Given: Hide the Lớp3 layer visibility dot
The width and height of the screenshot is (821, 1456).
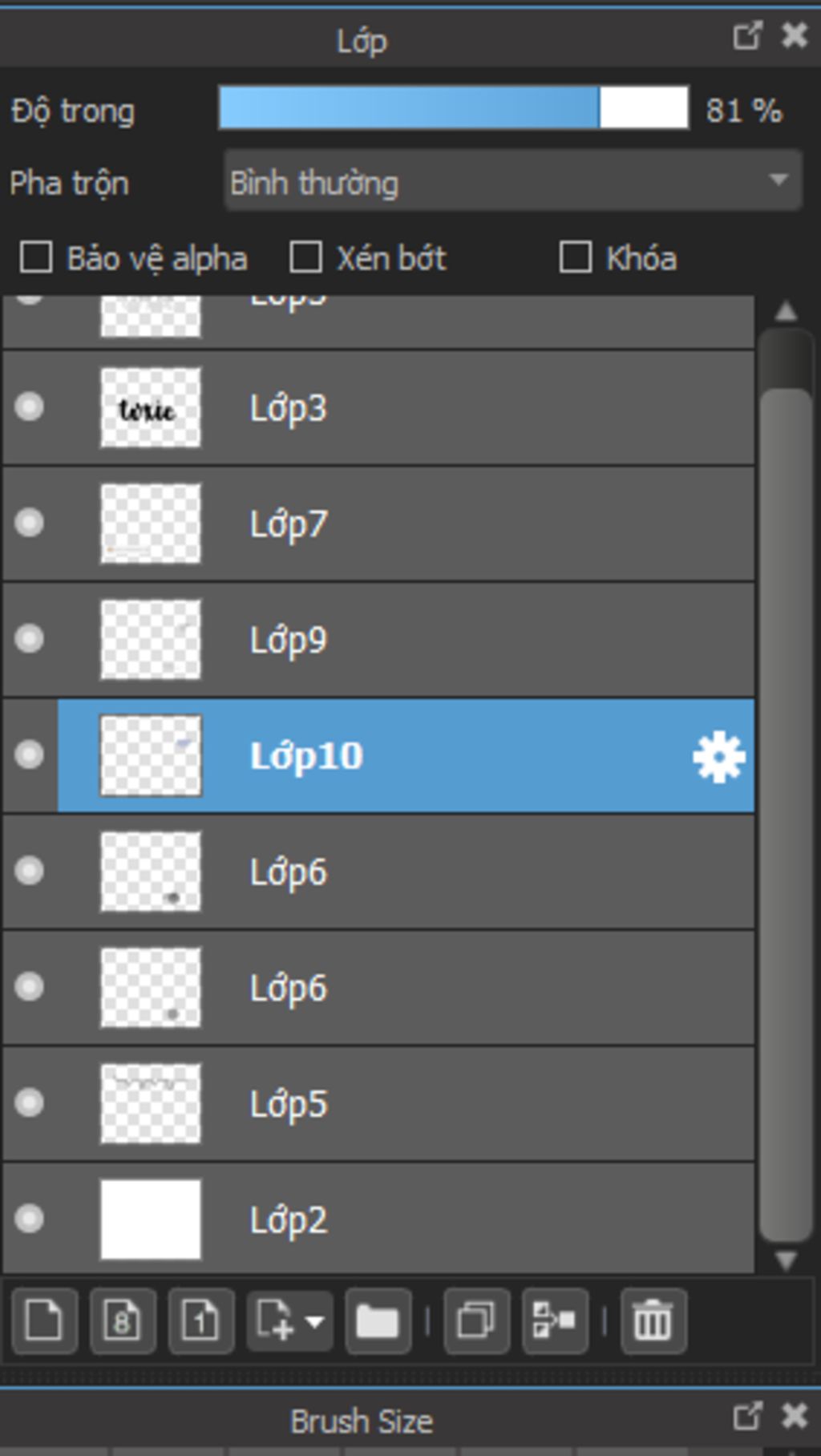Looking at the screenshot, I should coord(30,407).
